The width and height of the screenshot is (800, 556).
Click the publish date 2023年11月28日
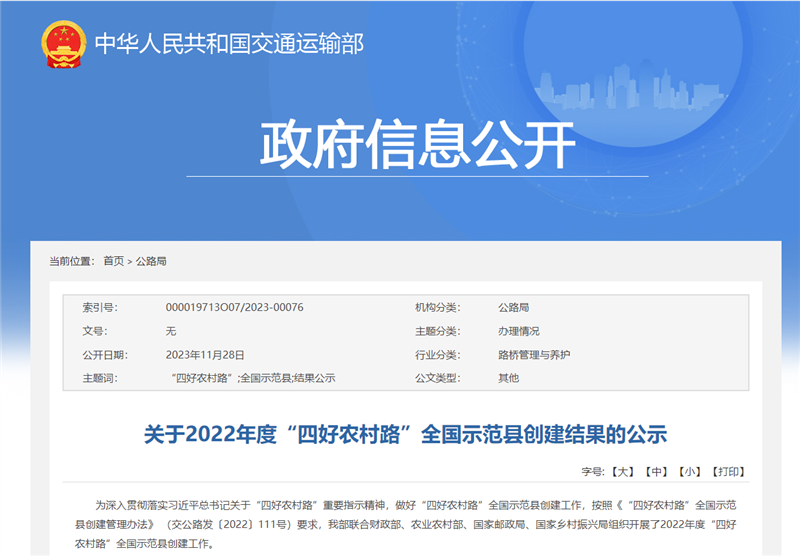click(x=205, y=355)
